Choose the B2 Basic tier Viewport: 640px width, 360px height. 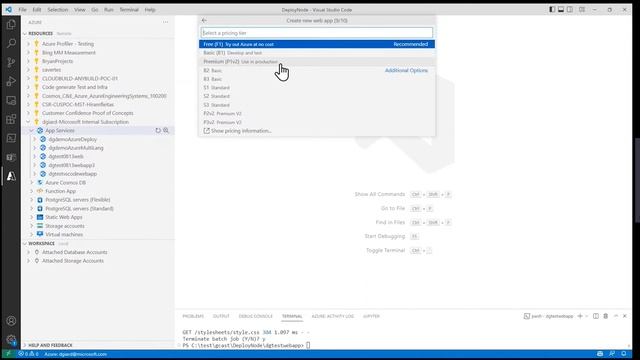(x=317, y=71)
